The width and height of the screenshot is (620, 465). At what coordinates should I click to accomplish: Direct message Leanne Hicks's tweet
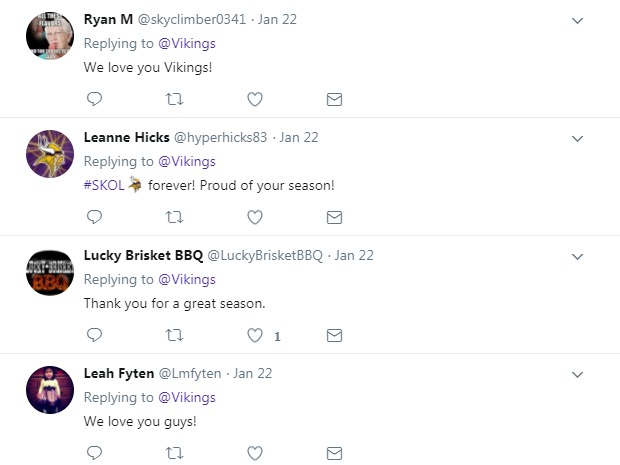[335, 217]
